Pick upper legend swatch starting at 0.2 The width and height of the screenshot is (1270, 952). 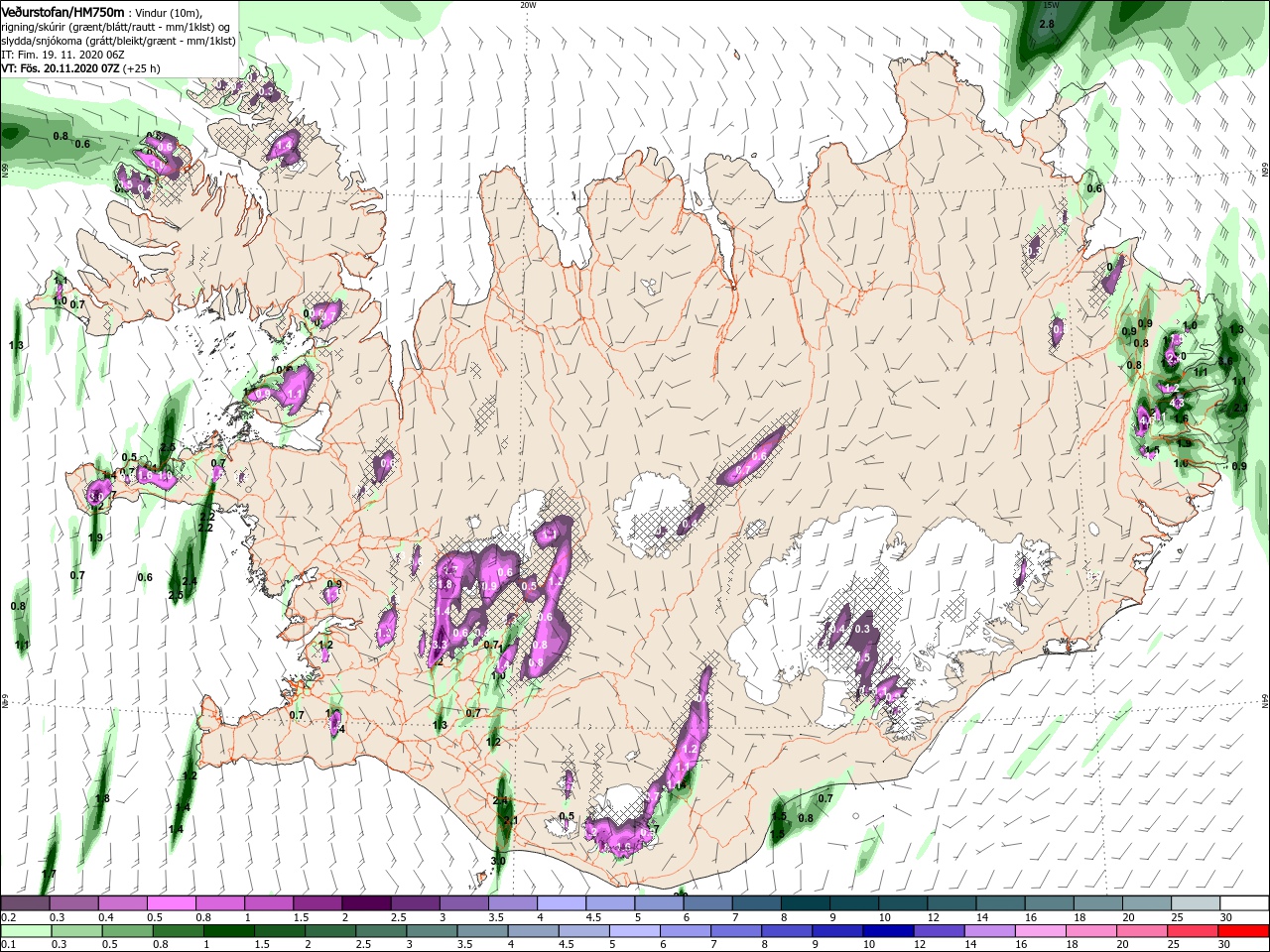pos(25,903)
